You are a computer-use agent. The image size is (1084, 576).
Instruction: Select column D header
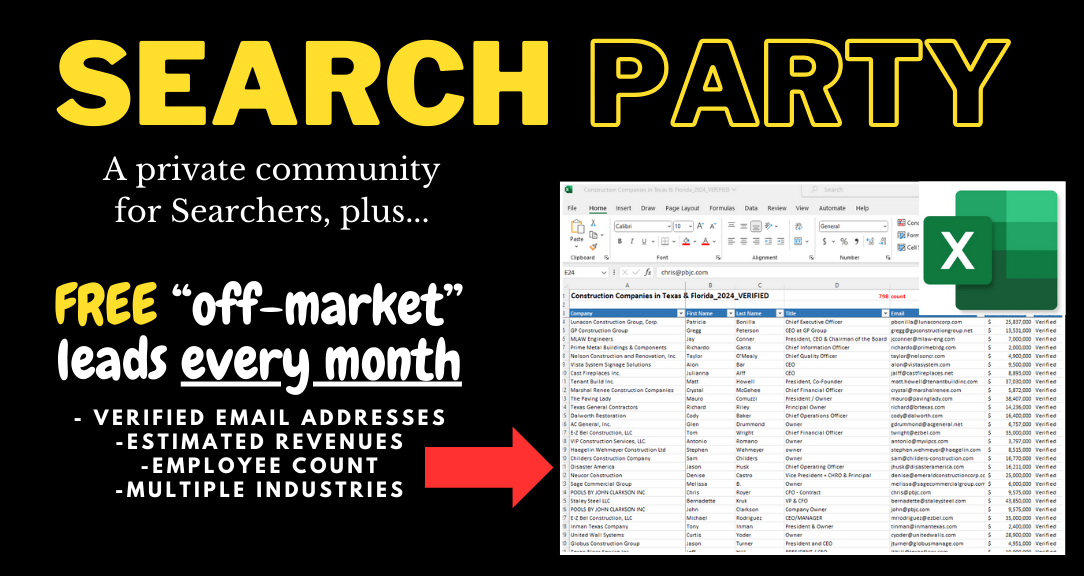(x=837, y=285)
